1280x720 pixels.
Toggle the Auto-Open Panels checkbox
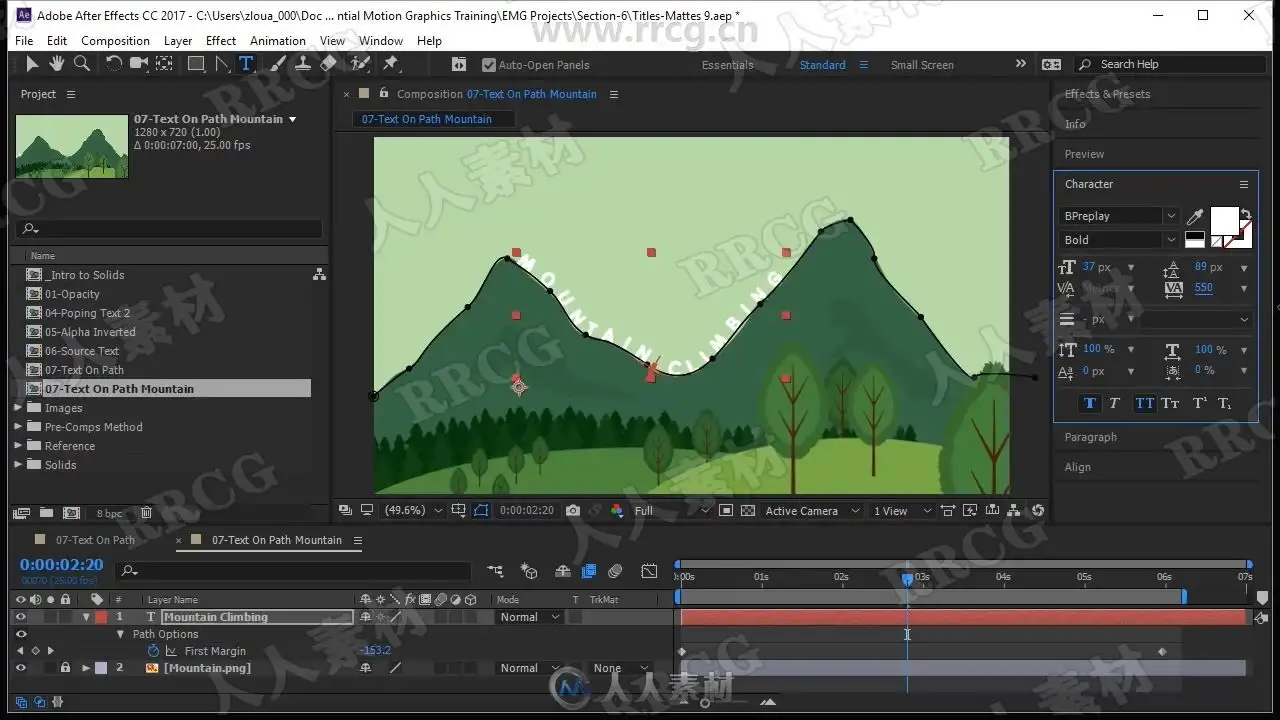click(x=489, y=65)
